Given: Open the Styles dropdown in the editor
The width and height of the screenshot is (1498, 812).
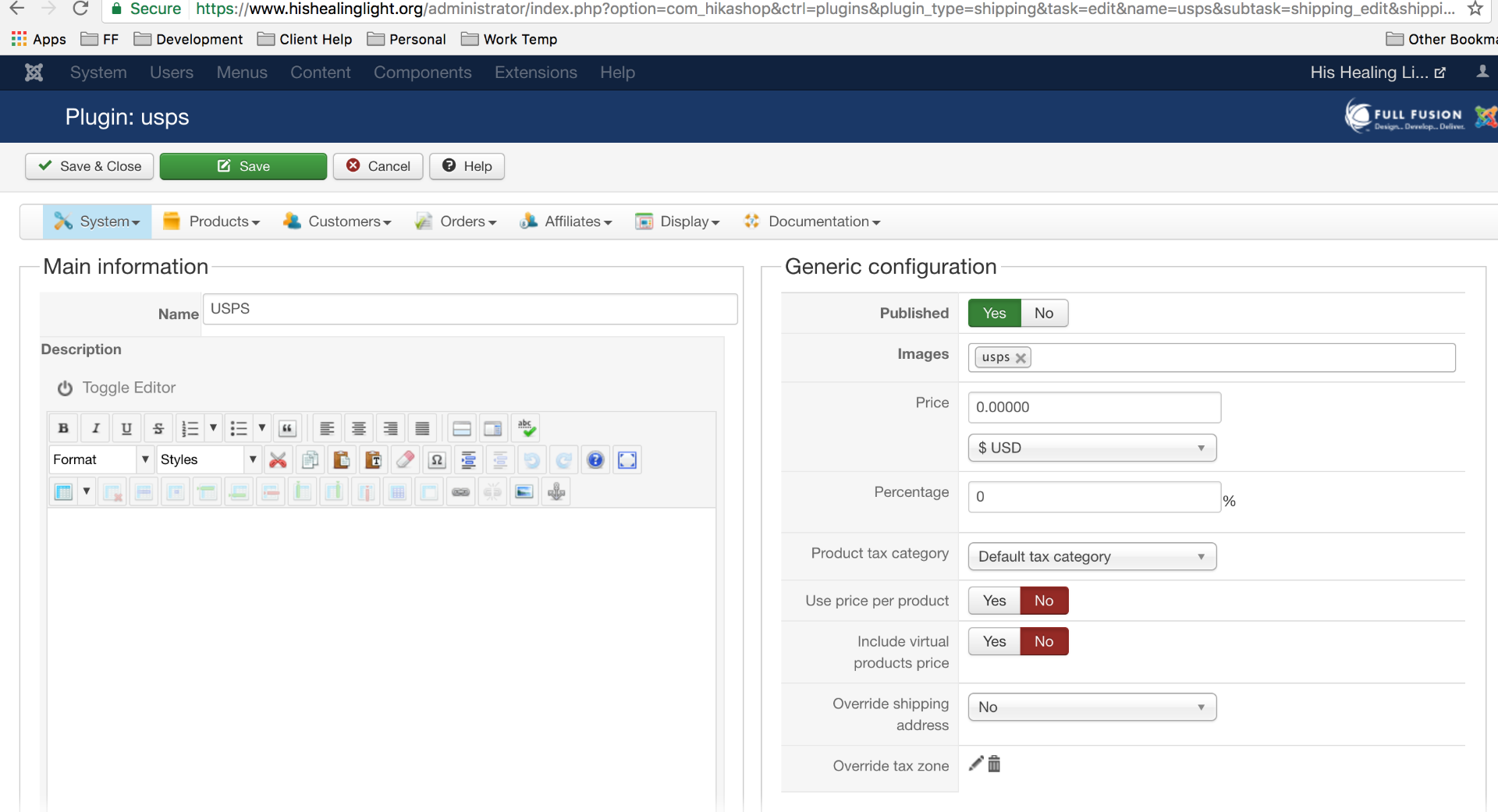Looking at the screenshot, I should coord(208,460).
